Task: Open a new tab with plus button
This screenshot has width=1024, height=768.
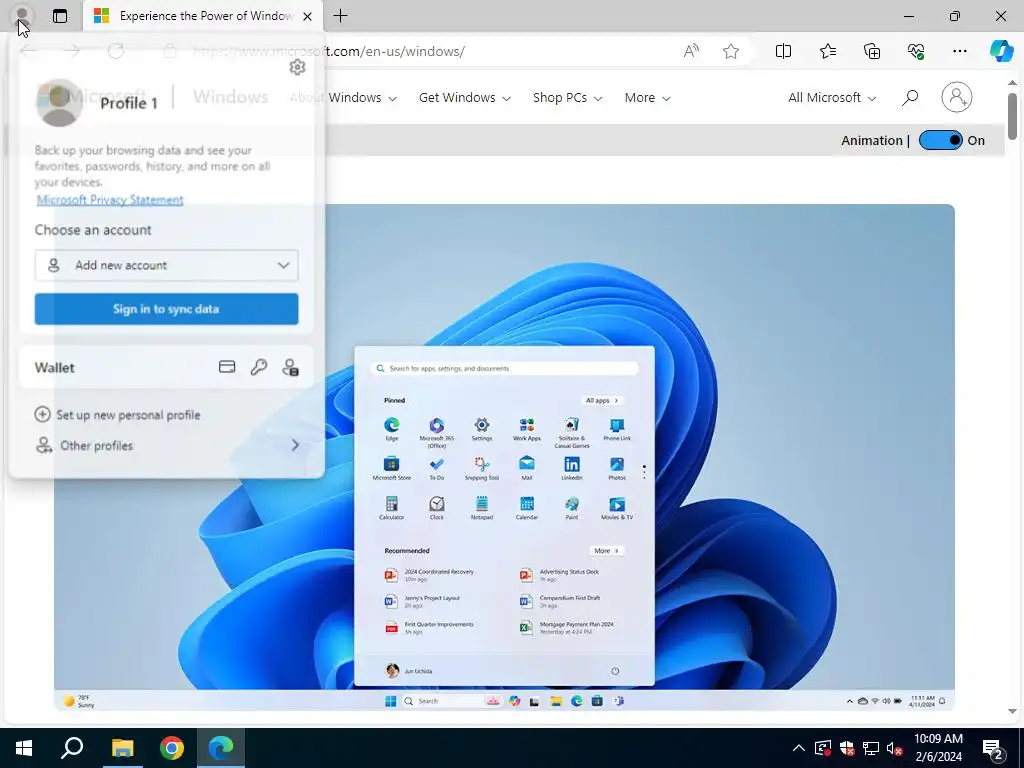Action: coord(340,16)
